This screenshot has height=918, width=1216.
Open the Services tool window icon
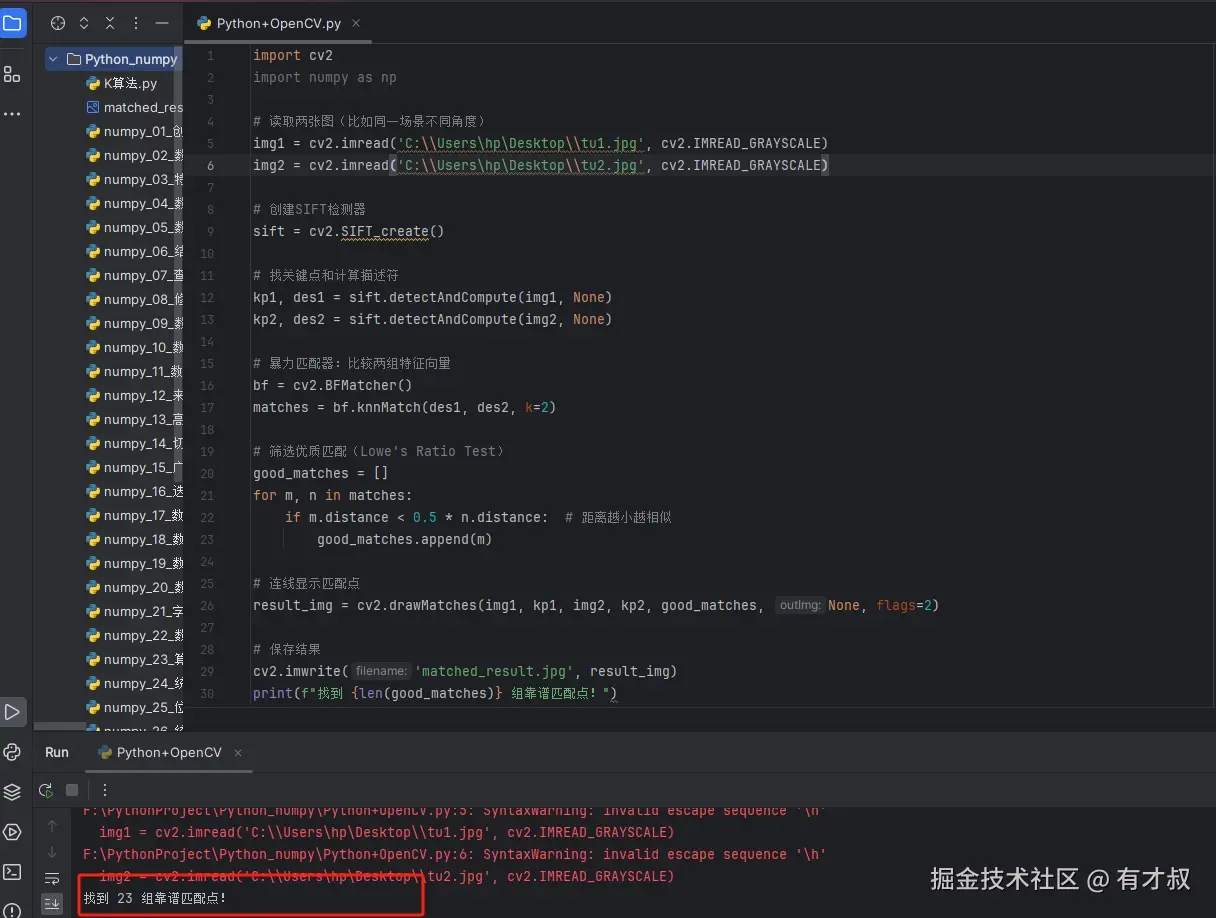coord(12,832)
